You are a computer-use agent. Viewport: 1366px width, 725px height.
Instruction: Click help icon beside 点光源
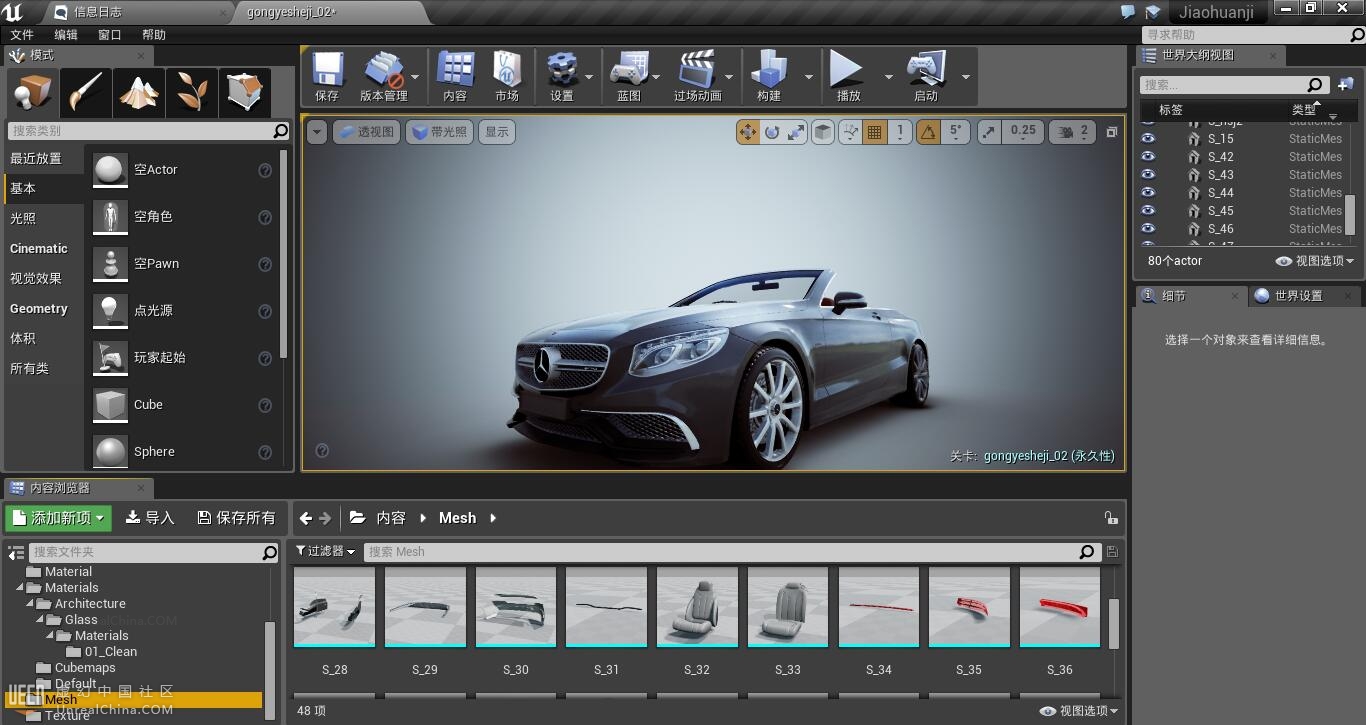[x=265, y=311]
